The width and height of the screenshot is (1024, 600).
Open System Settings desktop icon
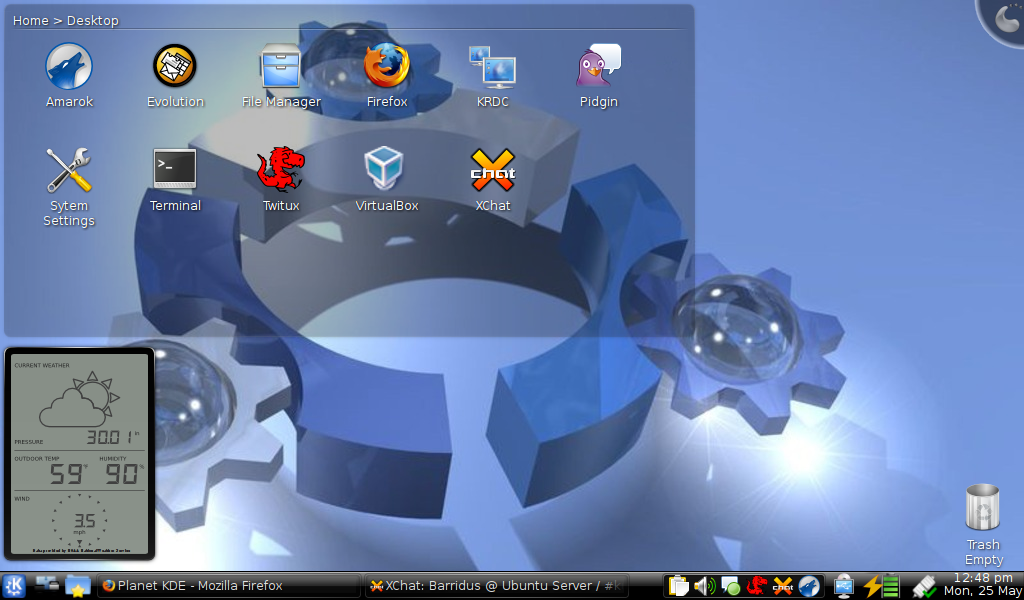point(69,171)
